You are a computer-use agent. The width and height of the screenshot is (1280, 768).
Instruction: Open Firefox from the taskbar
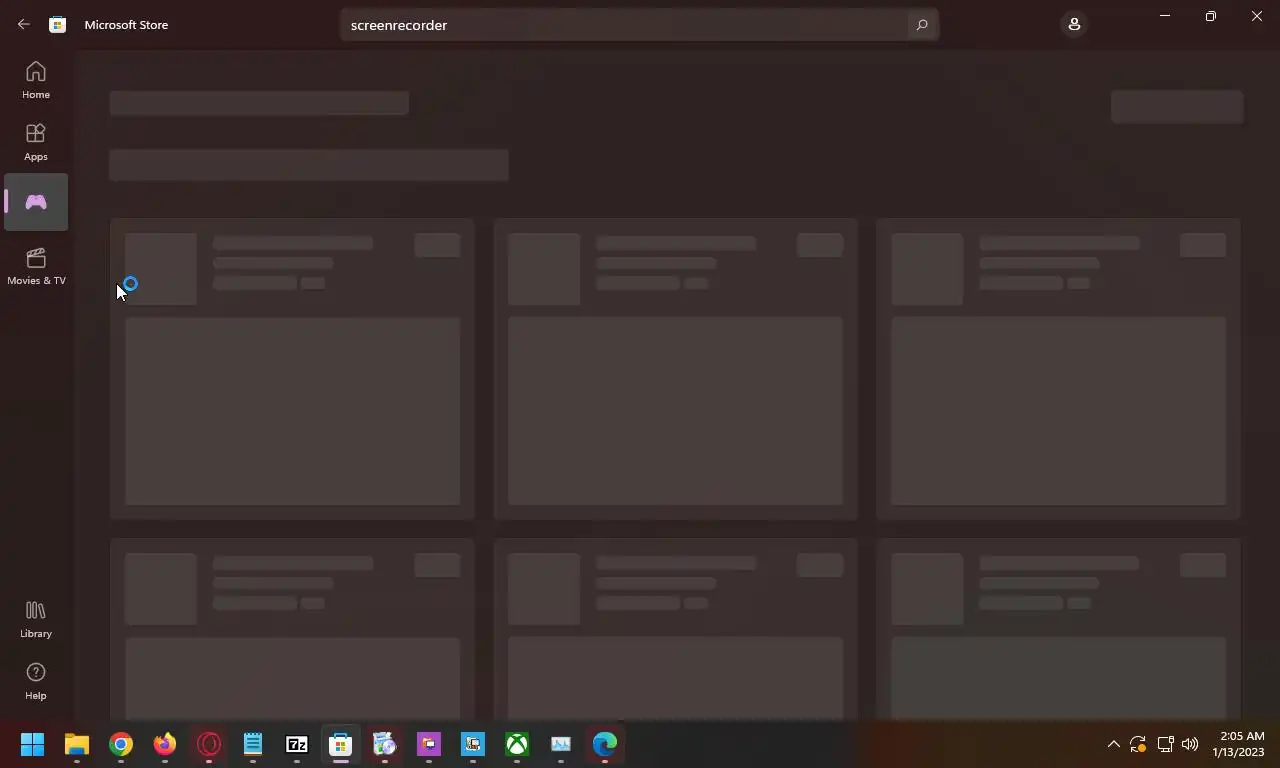(165, 744)
